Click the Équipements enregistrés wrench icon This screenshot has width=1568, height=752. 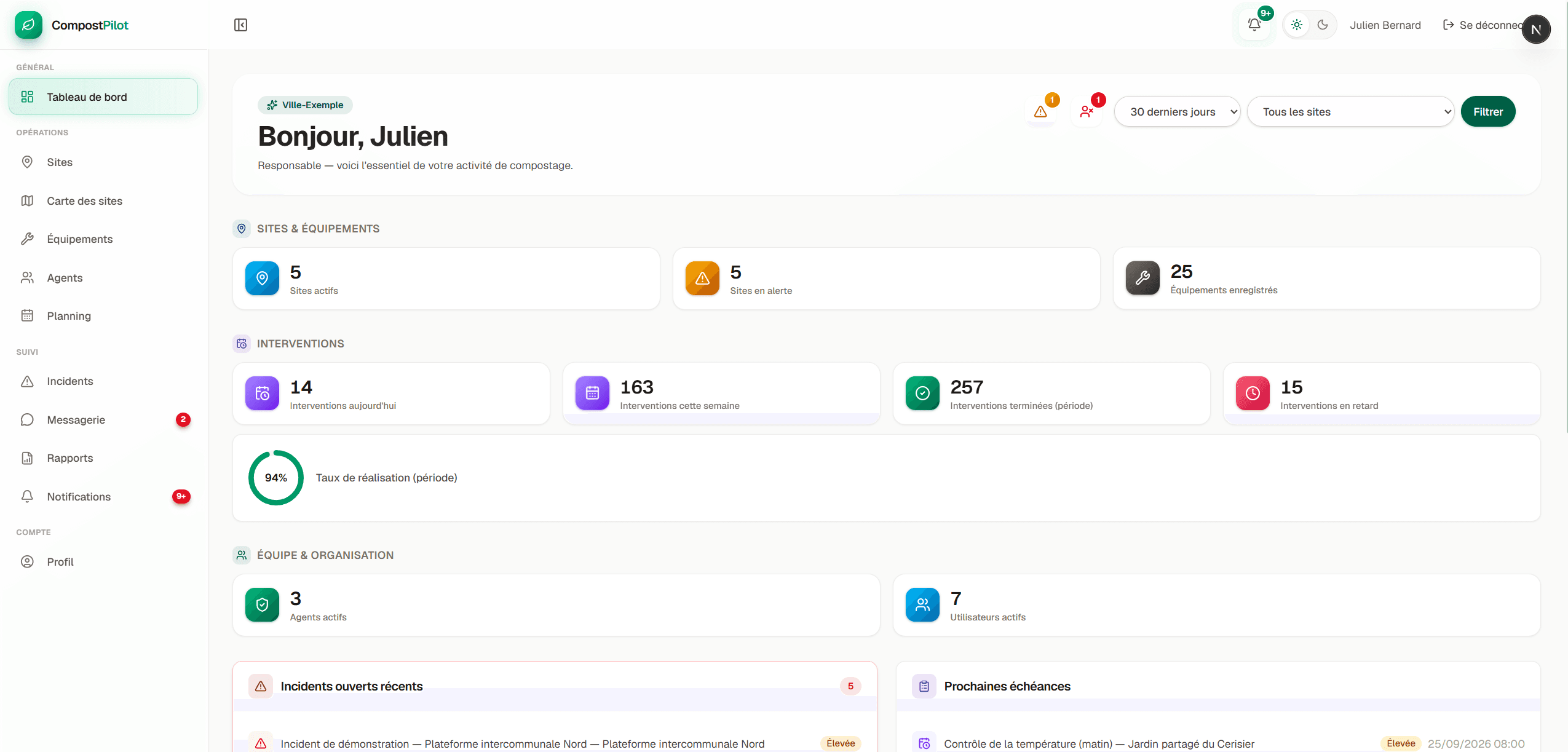[x=1142, y=278]
